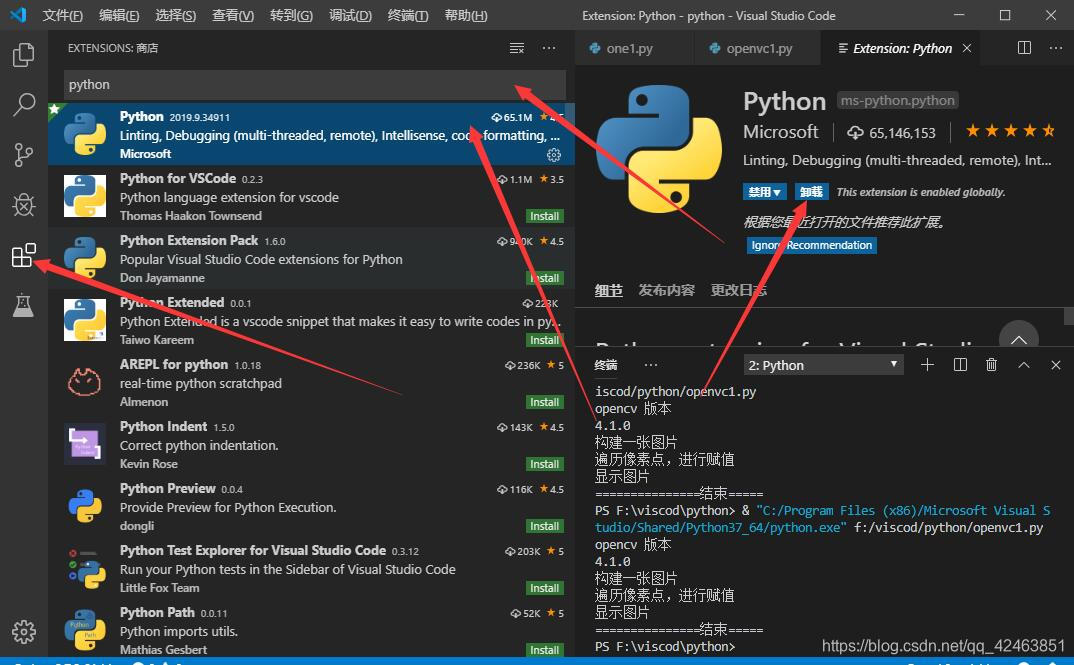The height and width of the screenshot is (665, 1074).
Task: Open 编辑(E) menu
Action: tap(119, 15)
